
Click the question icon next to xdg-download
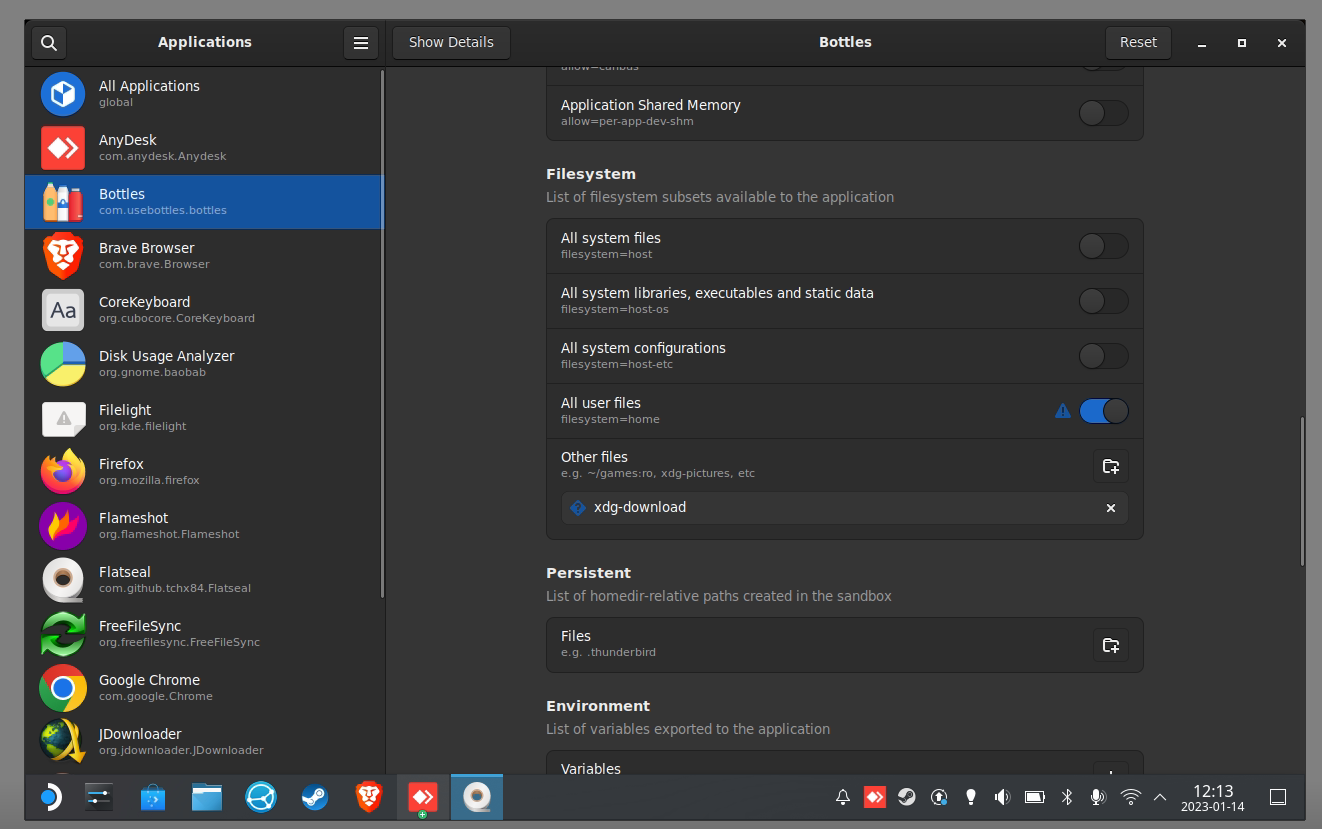[578, 508]
